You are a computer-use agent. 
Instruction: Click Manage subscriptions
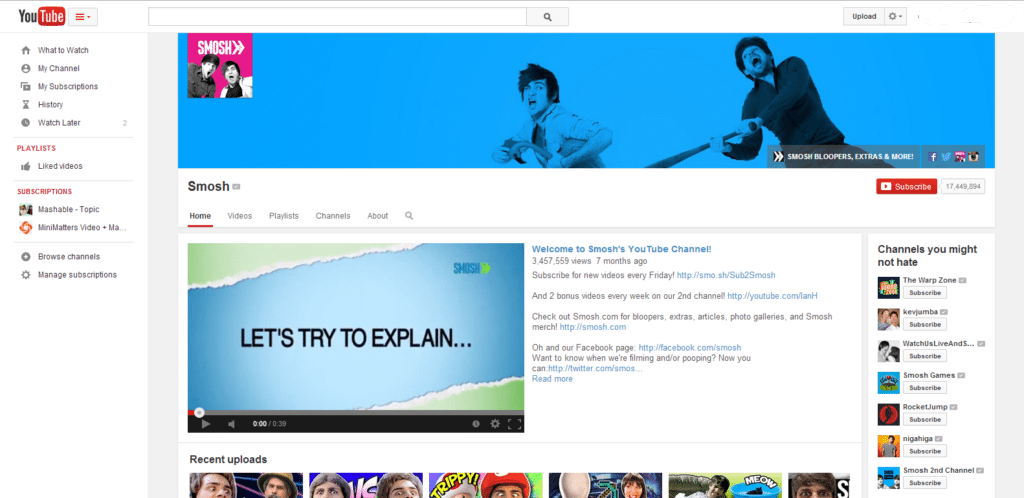tap(77, 275)
